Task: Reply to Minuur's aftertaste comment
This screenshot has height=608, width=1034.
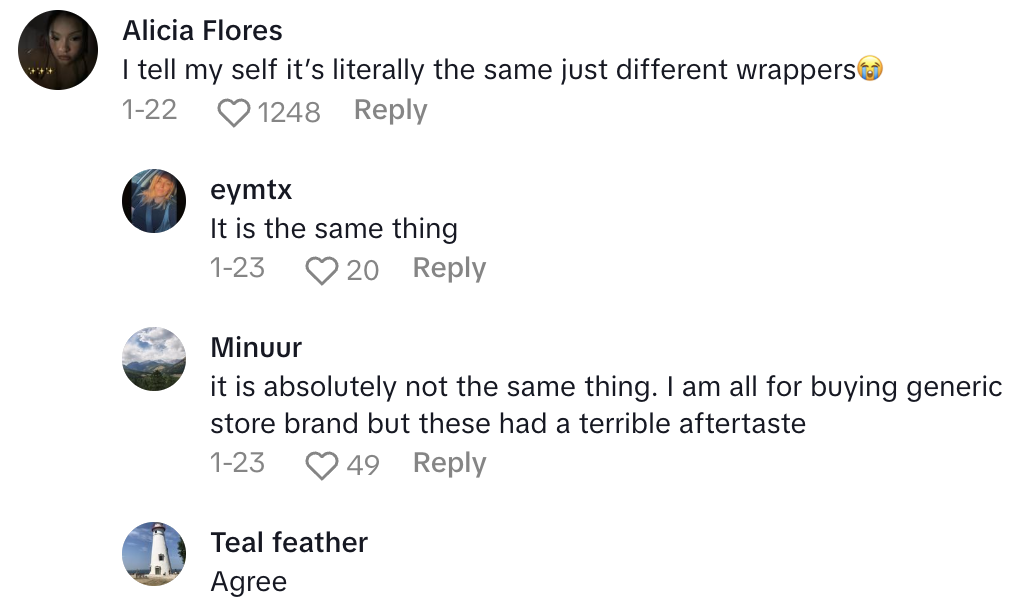Action: coord(449,463)
